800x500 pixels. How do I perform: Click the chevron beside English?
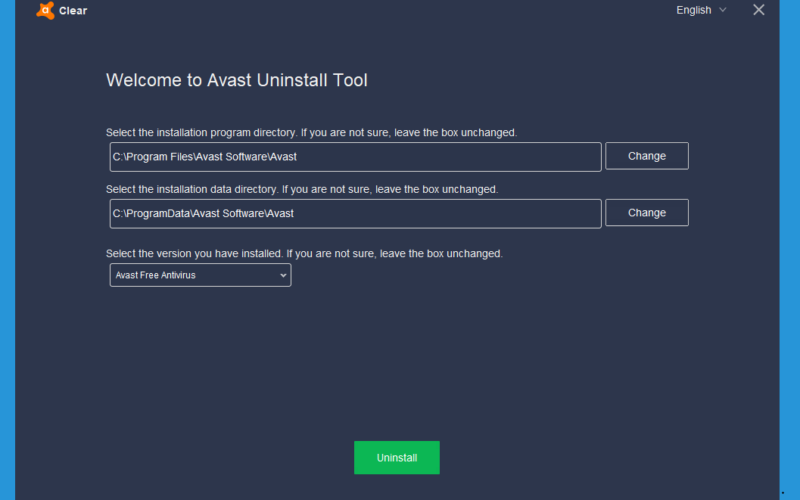coord(722,10)
